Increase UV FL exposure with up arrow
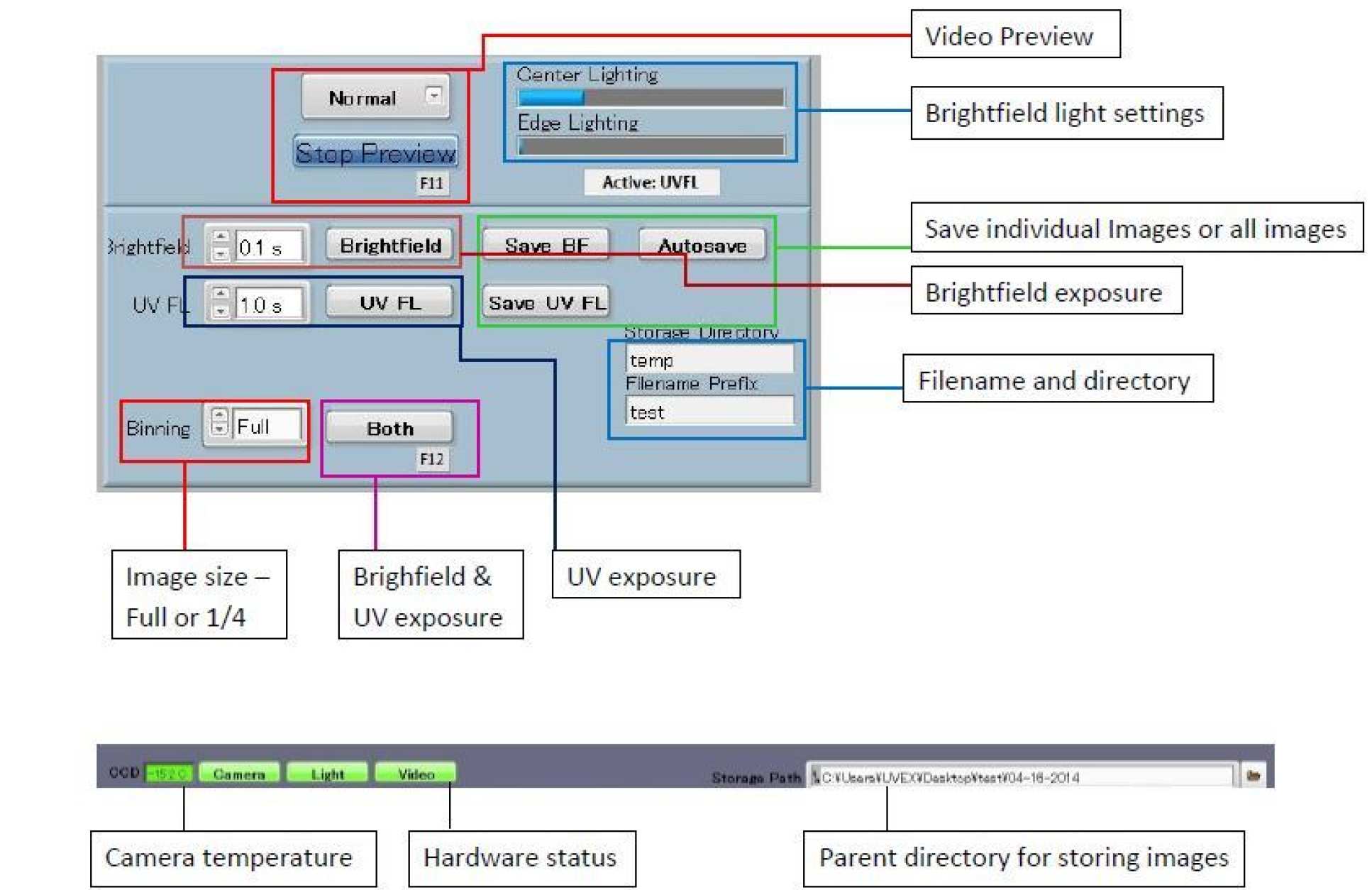1372x890 pixels. [221, 294]
